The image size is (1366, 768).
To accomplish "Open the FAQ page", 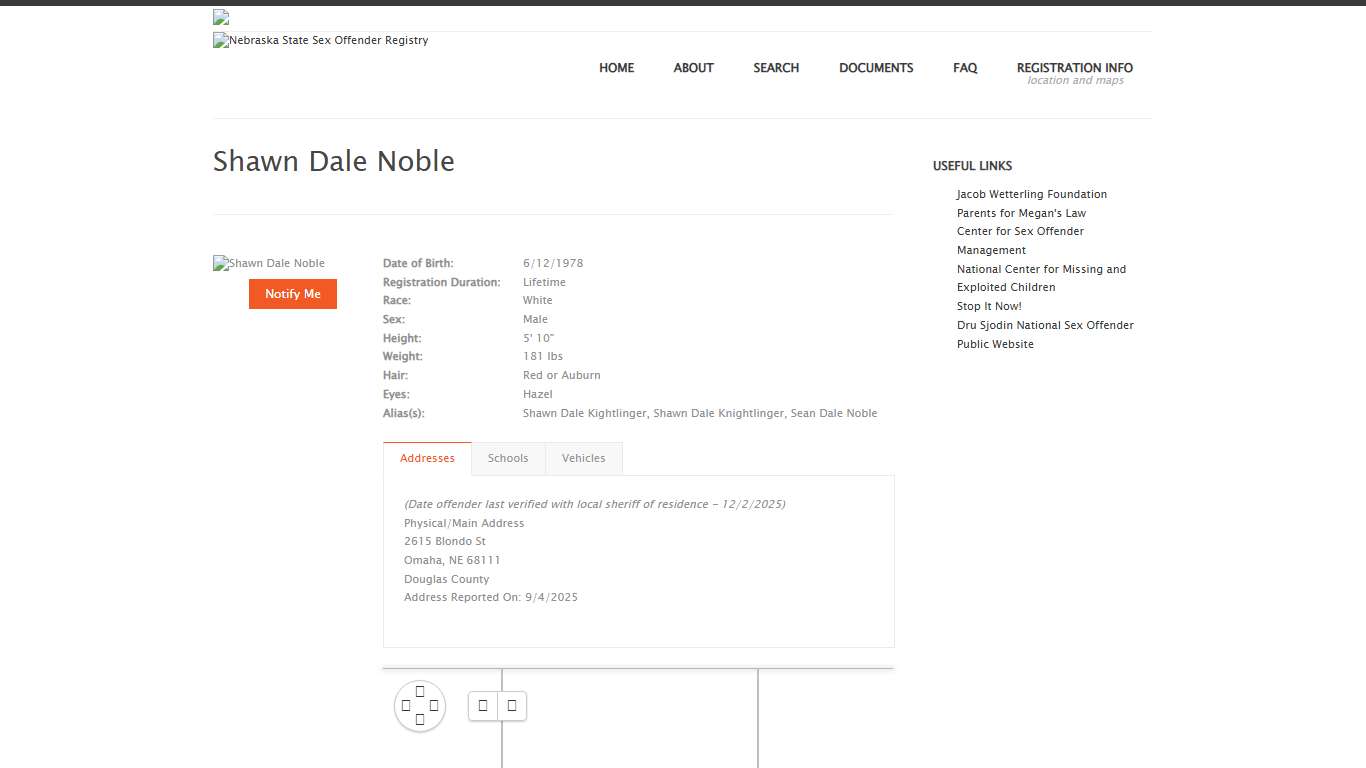I will tap(965, 67).
